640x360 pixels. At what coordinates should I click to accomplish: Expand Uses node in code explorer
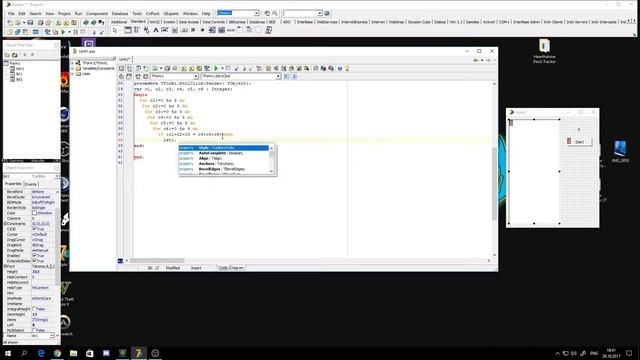point(72,74)
